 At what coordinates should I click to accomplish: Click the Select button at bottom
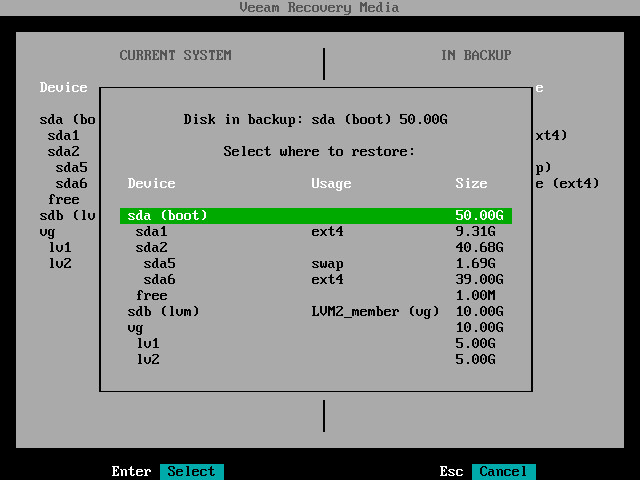(191, 471)
